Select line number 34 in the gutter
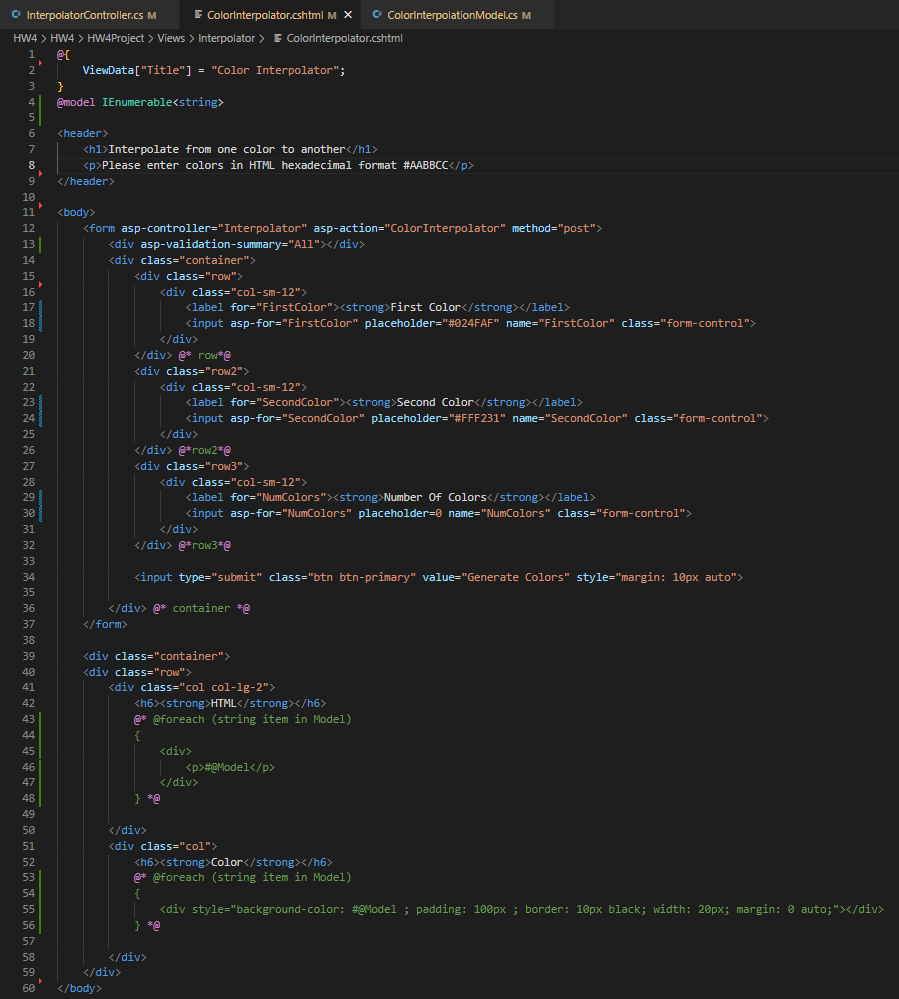 coord(28,577)
